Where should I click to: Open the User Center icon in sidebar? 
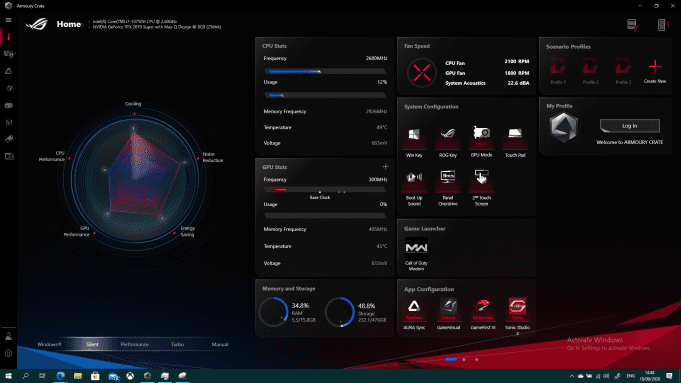click(x=8, y=336)
